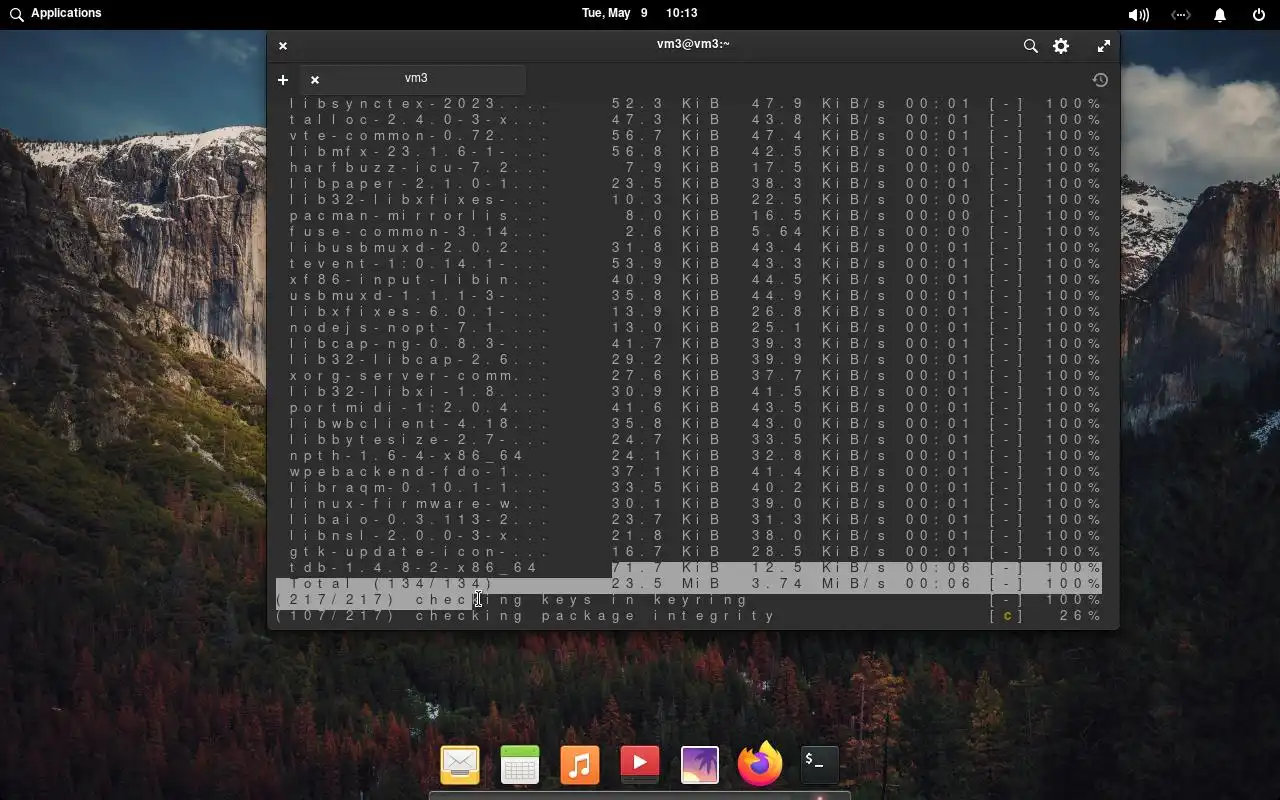This screenshot has height=800, width=1280.
Task: Click the 23.5 MiB total size
Action: (x=666, y=584)
